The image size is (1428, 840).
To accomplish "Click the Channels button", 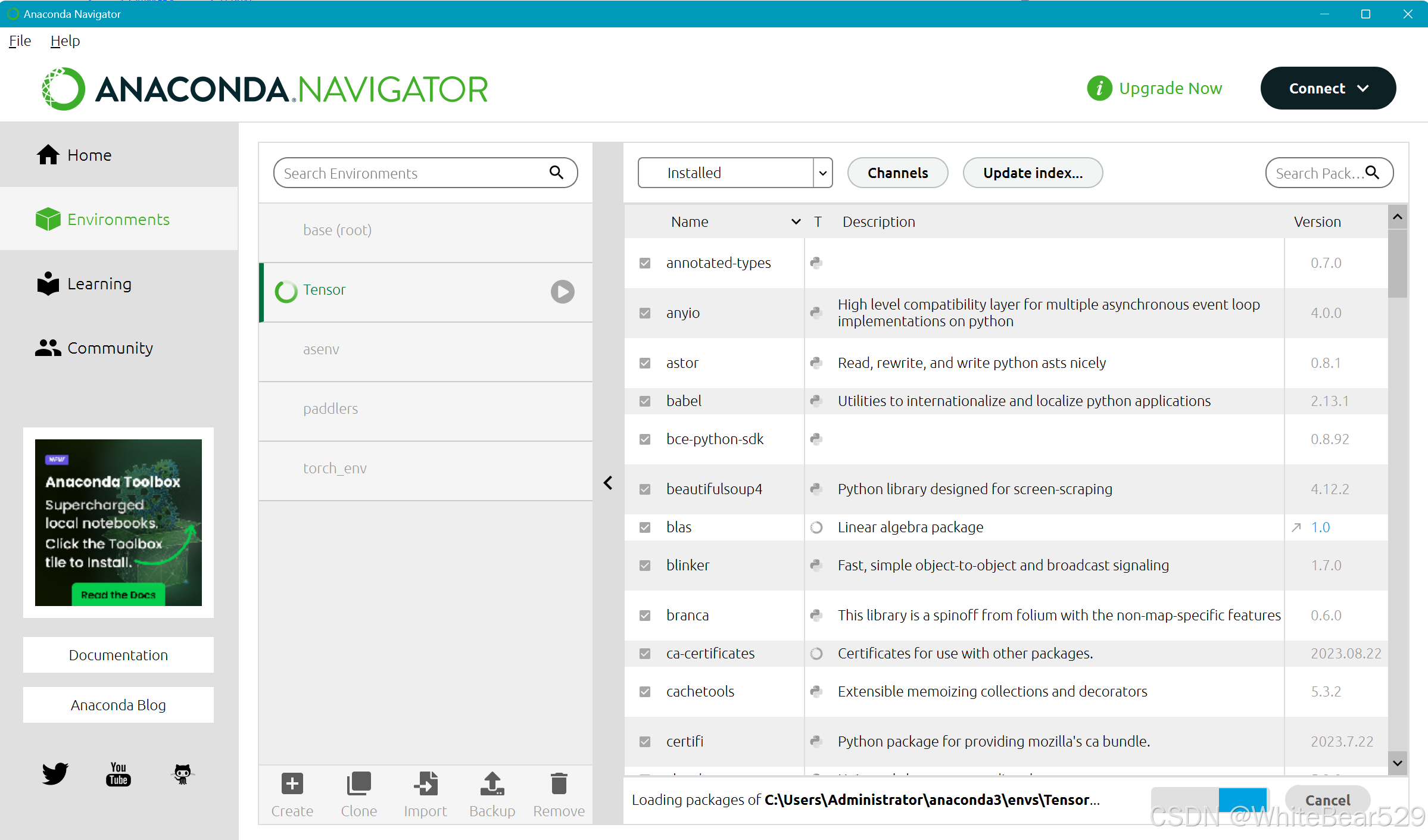I will [897, 173].
